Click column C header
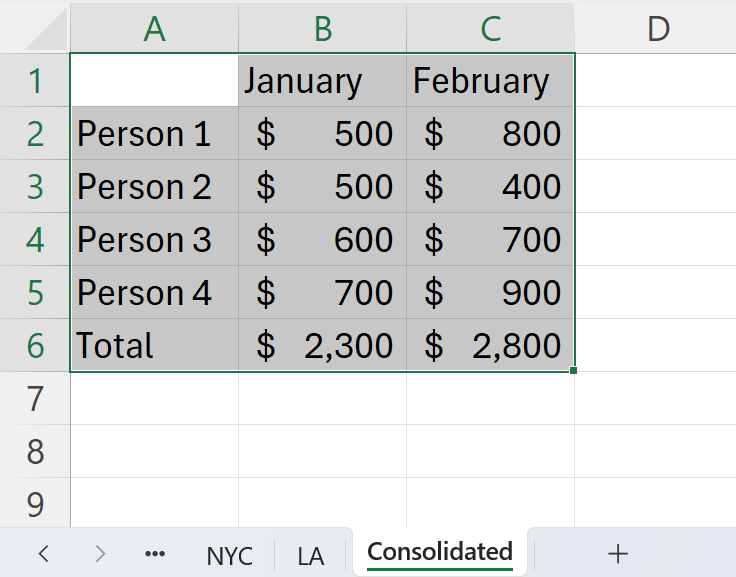The image size is (736, 577). 490,29
